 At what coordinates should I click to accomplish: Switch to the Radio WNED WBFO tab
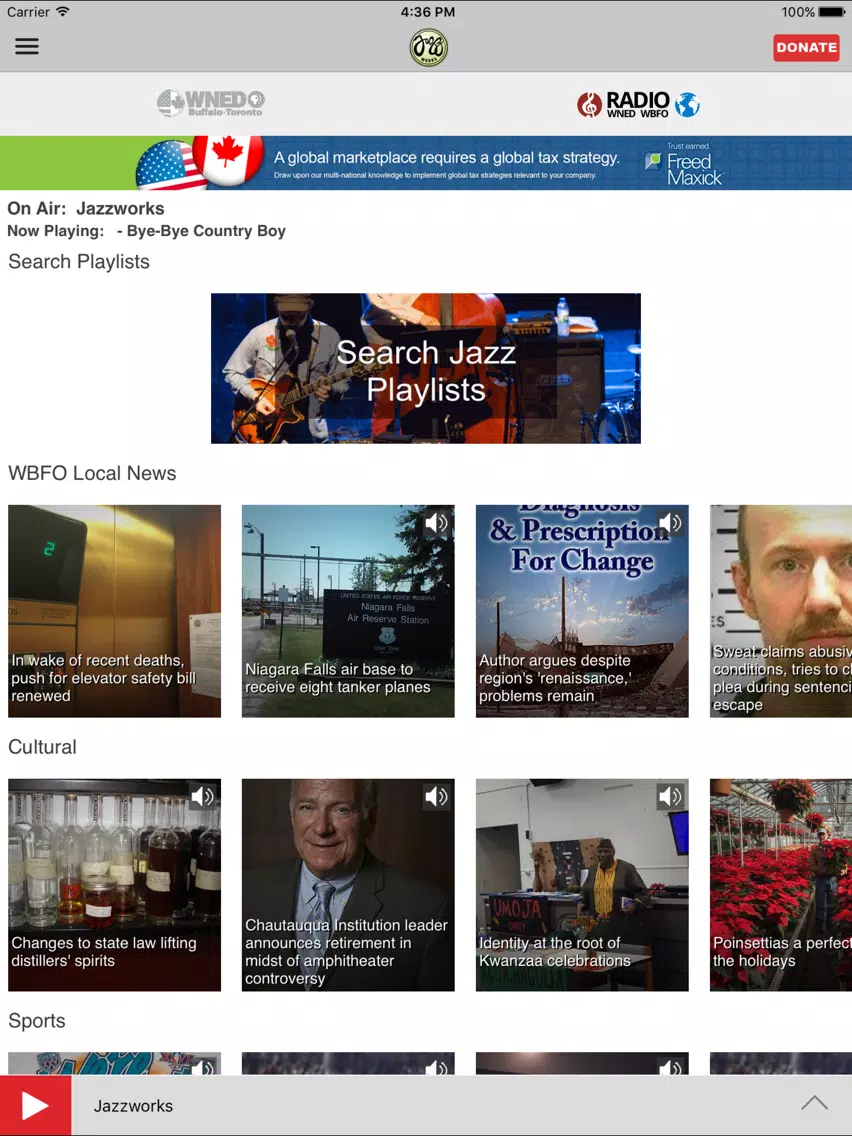click(638, 104)
